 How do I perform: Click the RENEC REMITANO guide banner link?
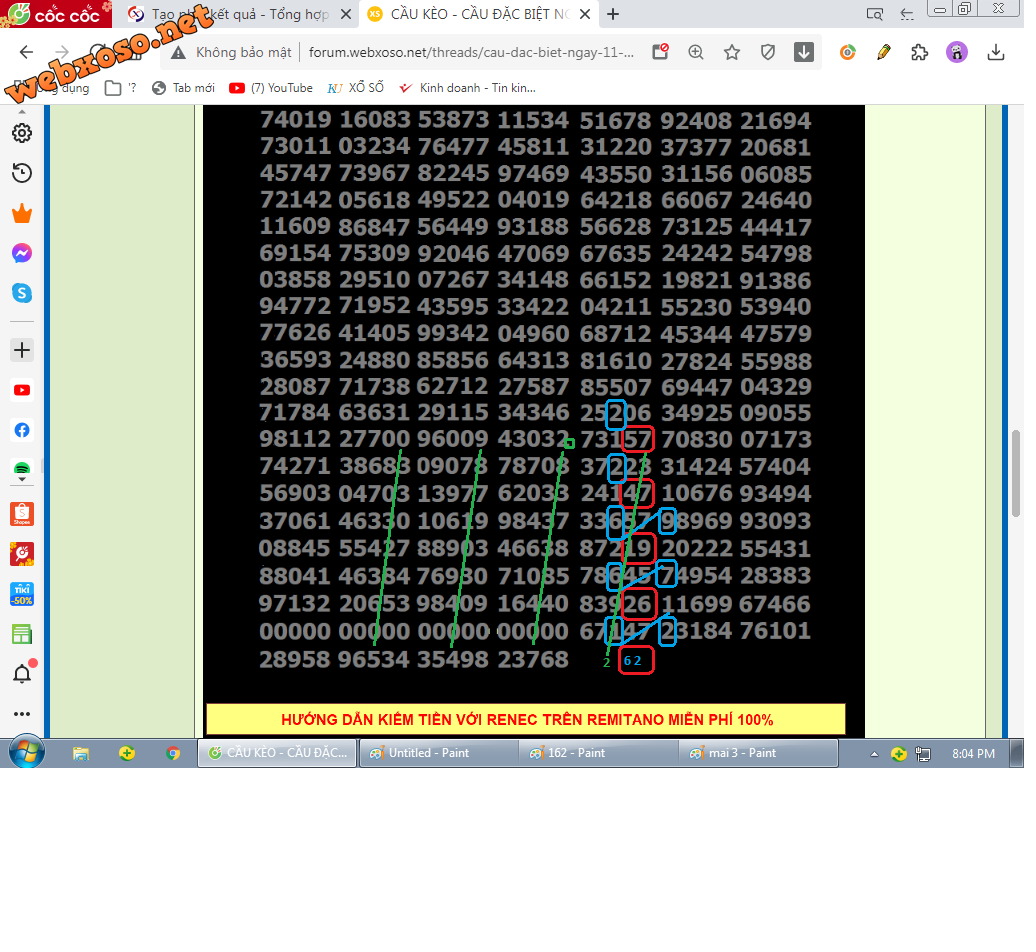click(x=526, y=720)
